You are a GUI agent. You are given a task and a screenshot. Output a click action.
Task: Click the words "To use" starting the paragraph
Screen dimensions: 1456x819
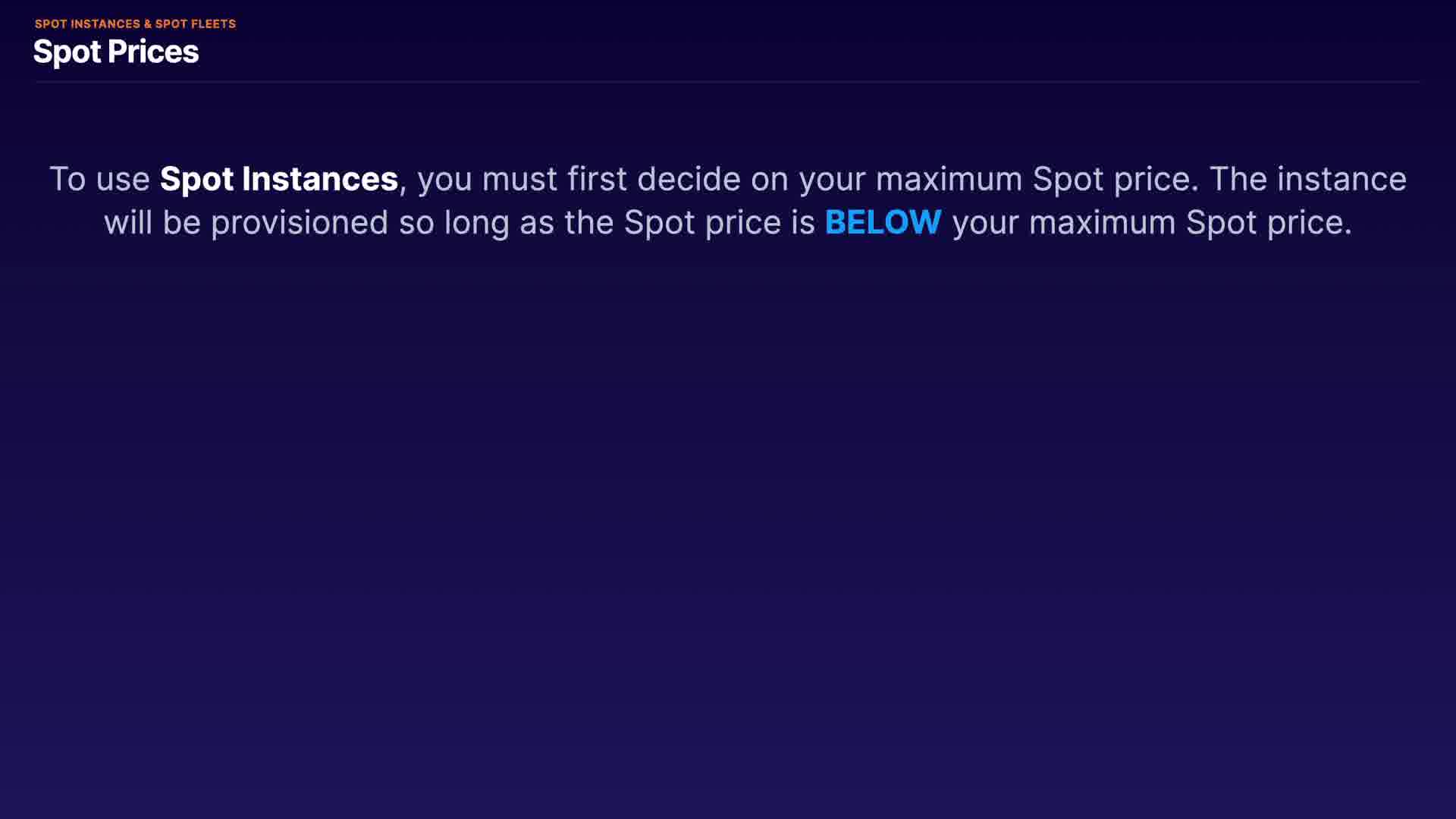pos(99,180)
